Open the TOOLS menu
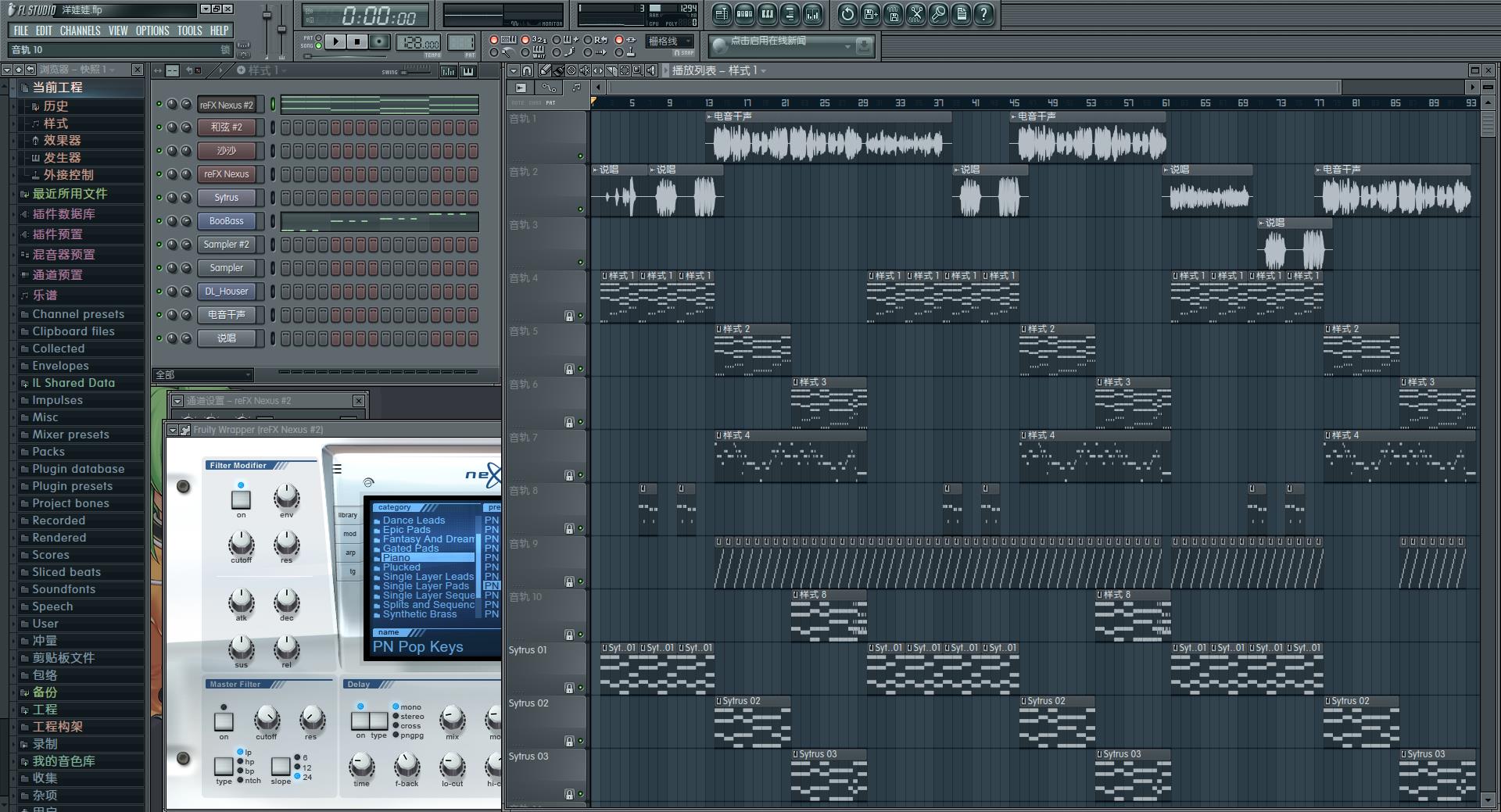The image size is (1501, 812). (189, 30)
